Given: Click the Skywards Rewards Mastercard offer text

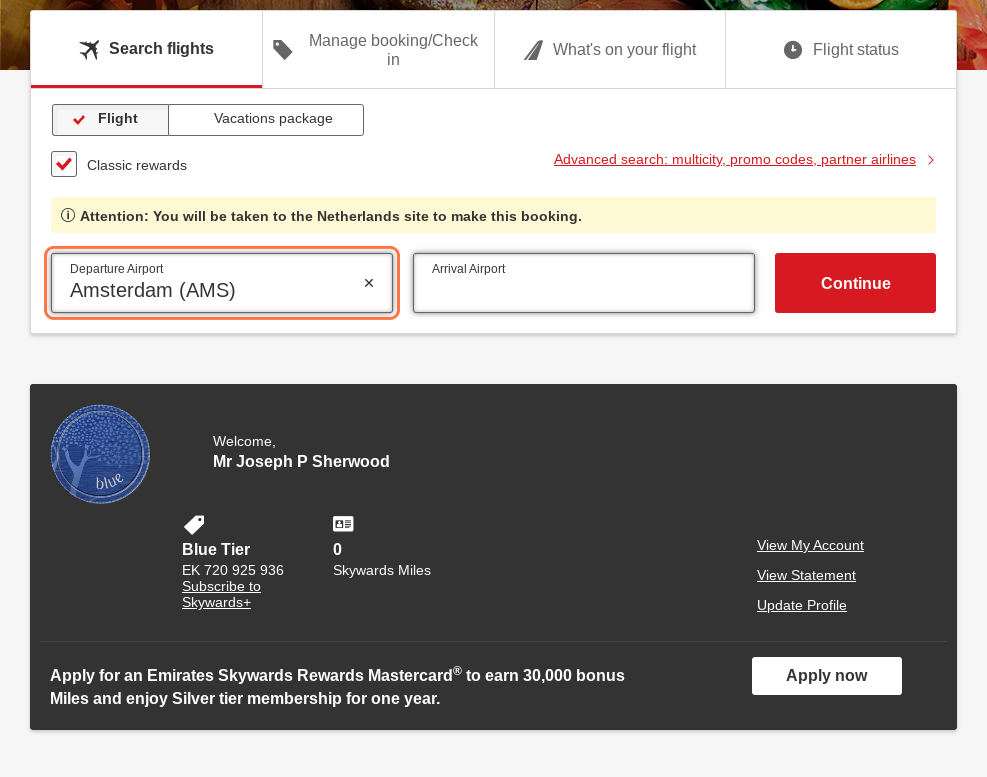Looking at the screenshot, I should [x=337, y=687].
